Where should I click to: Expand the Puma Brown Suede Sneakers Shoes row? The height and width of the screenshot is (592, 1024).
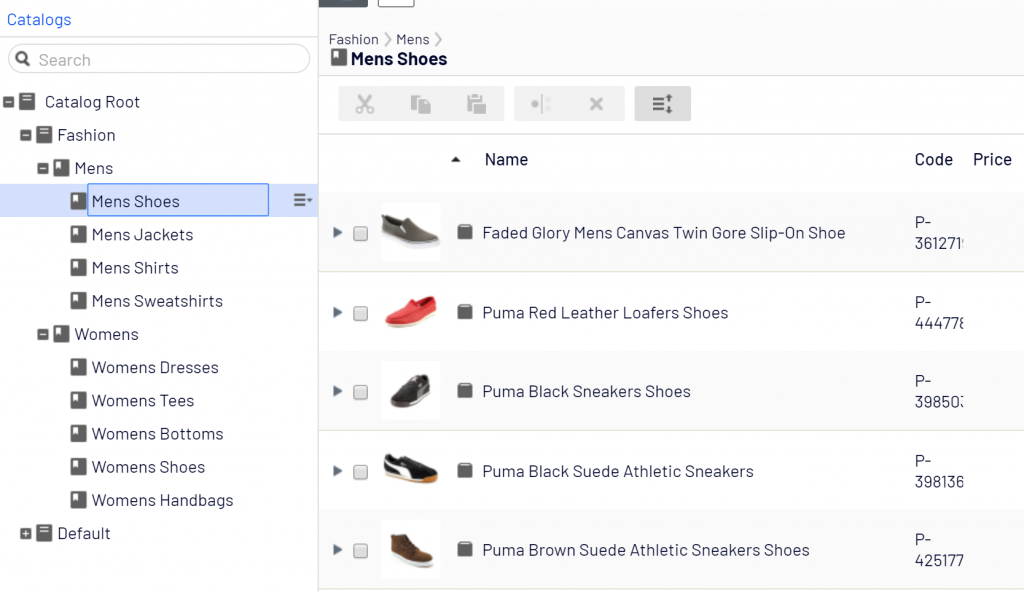[338, 550]
